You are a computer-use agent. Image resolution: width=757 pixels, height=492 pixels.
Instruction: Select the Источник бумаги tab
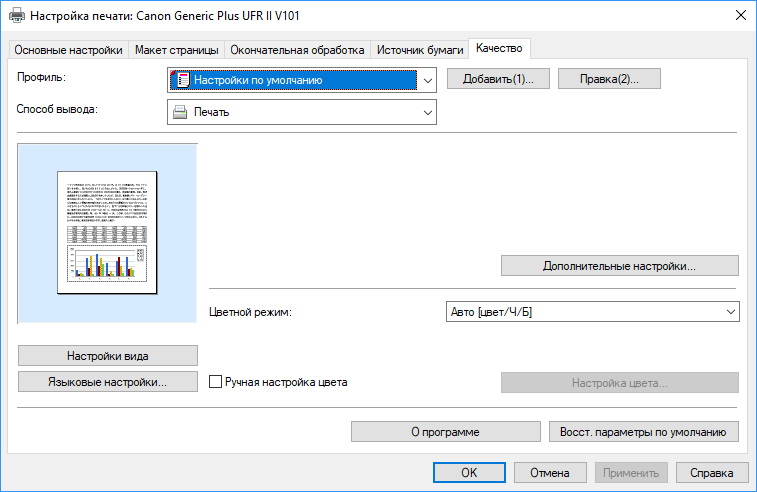tap(420, 50)
